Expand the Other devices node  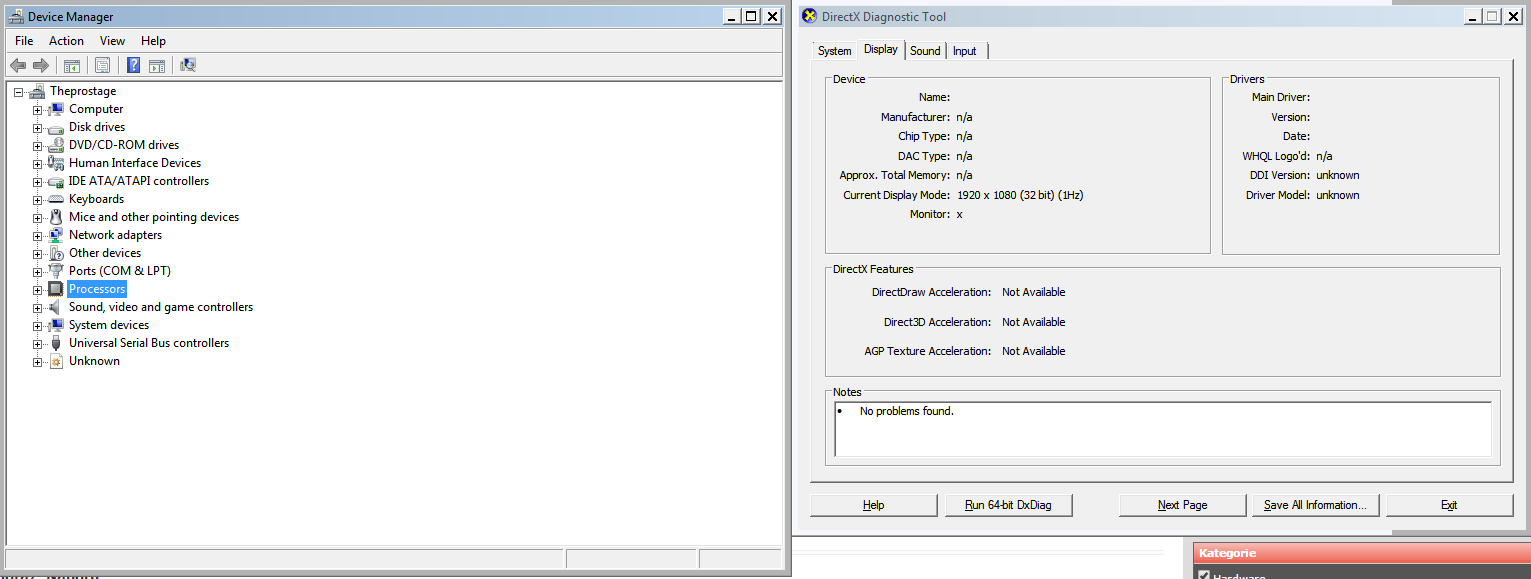(37, 254)
